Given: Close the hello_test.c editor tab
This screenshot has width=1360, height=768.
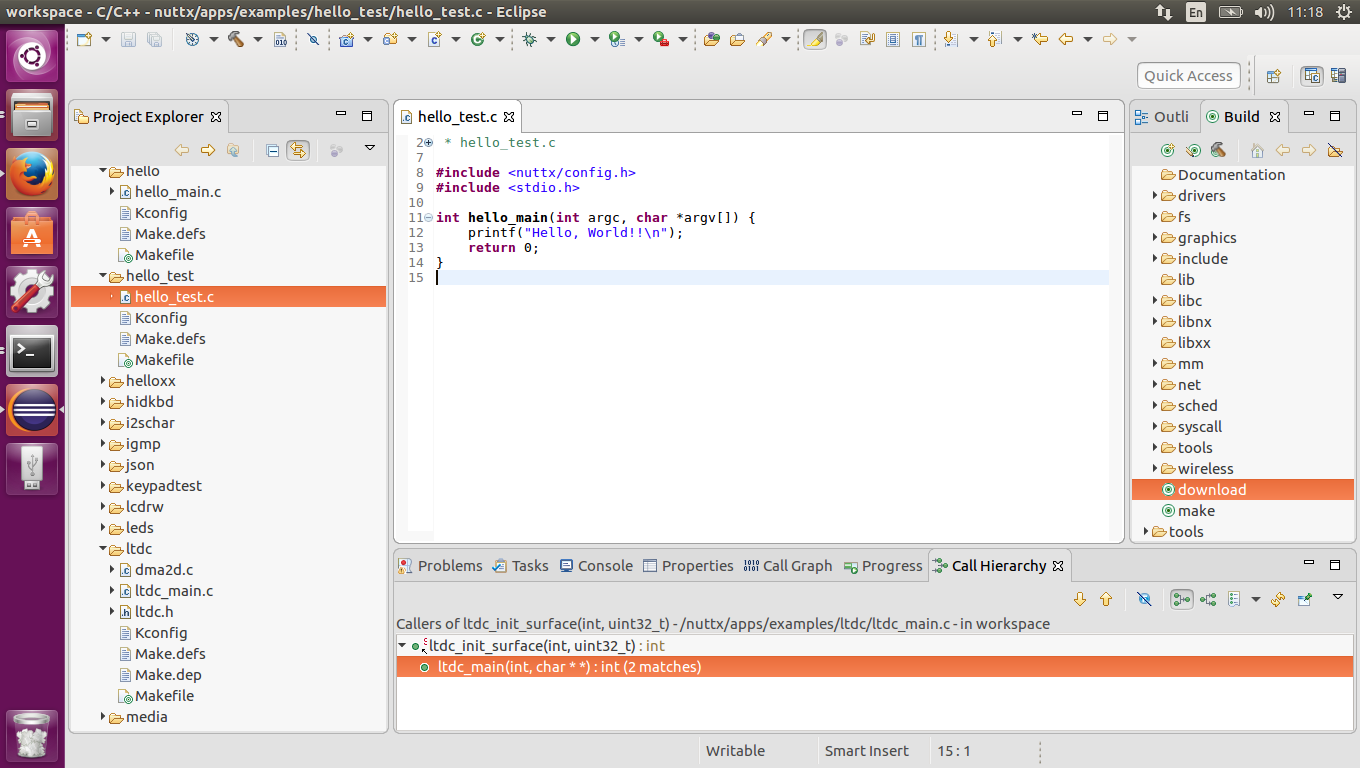Looking at the screenshot, I should pos(508,118).
